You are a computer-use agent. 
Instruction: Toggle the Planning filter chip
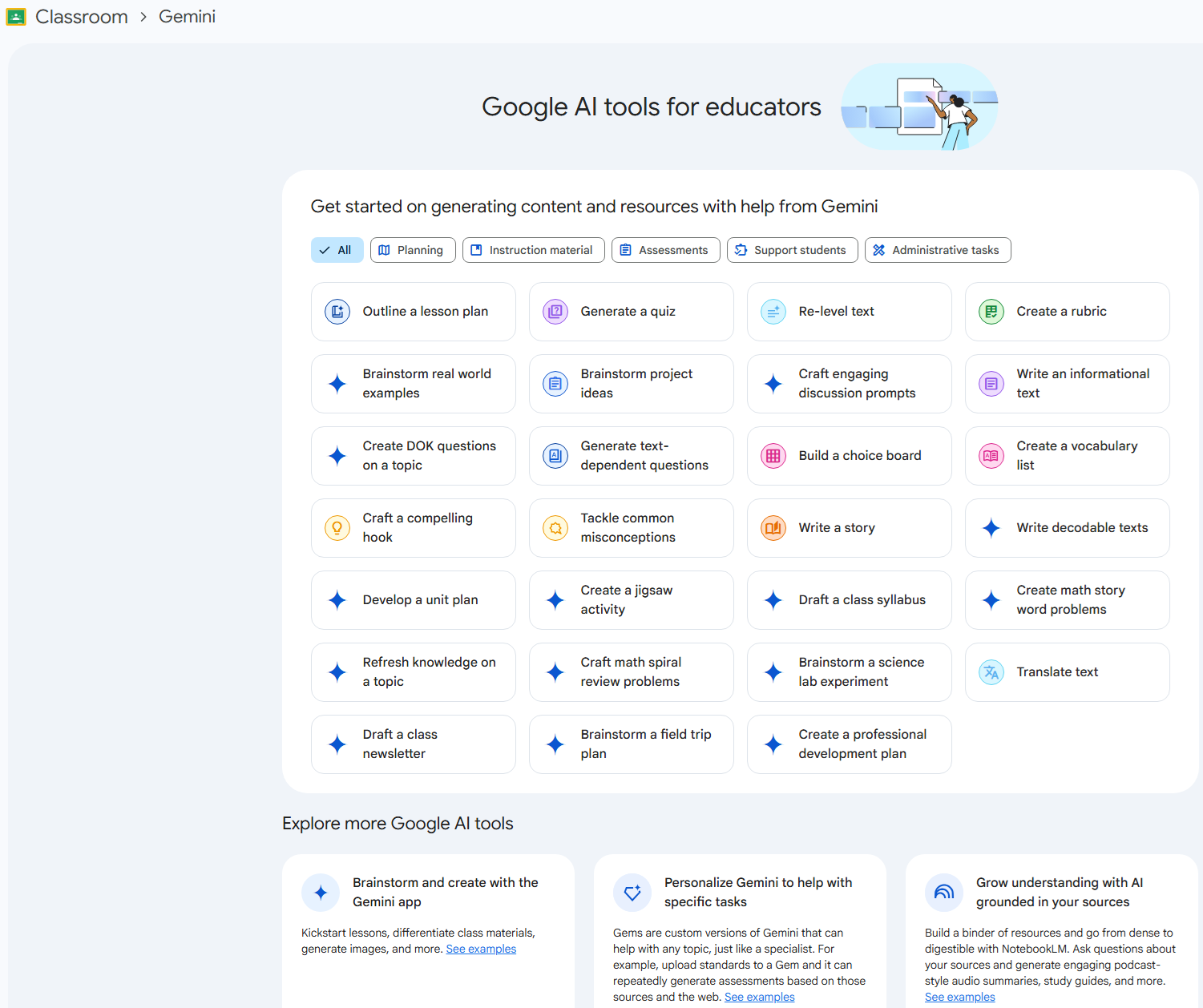click(x=412, y=250)
